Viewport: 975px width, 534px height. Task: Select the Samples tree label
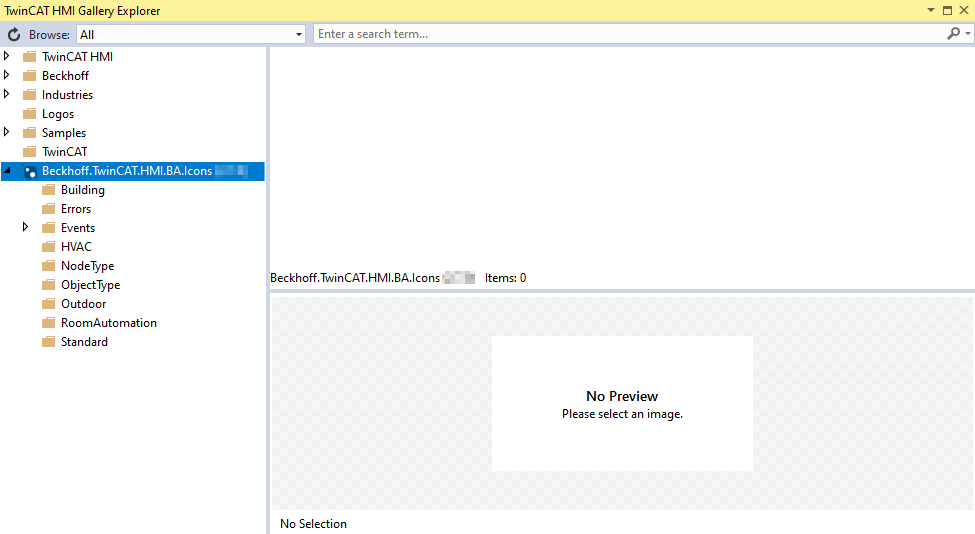pos(64,133)
